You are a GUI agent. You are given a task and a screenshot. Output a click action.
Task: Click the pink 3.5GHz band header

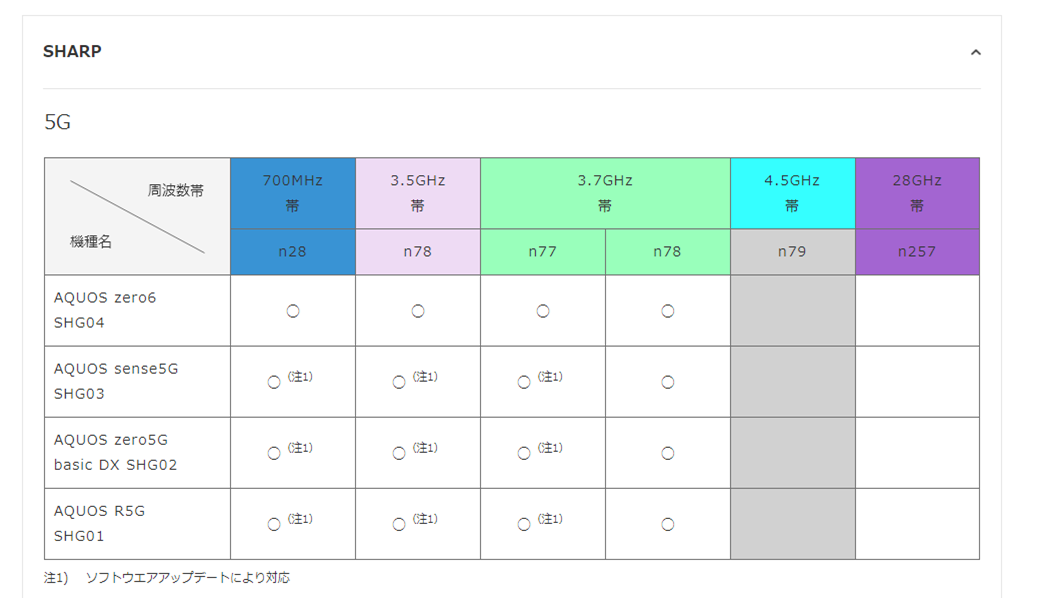point(418,193)
